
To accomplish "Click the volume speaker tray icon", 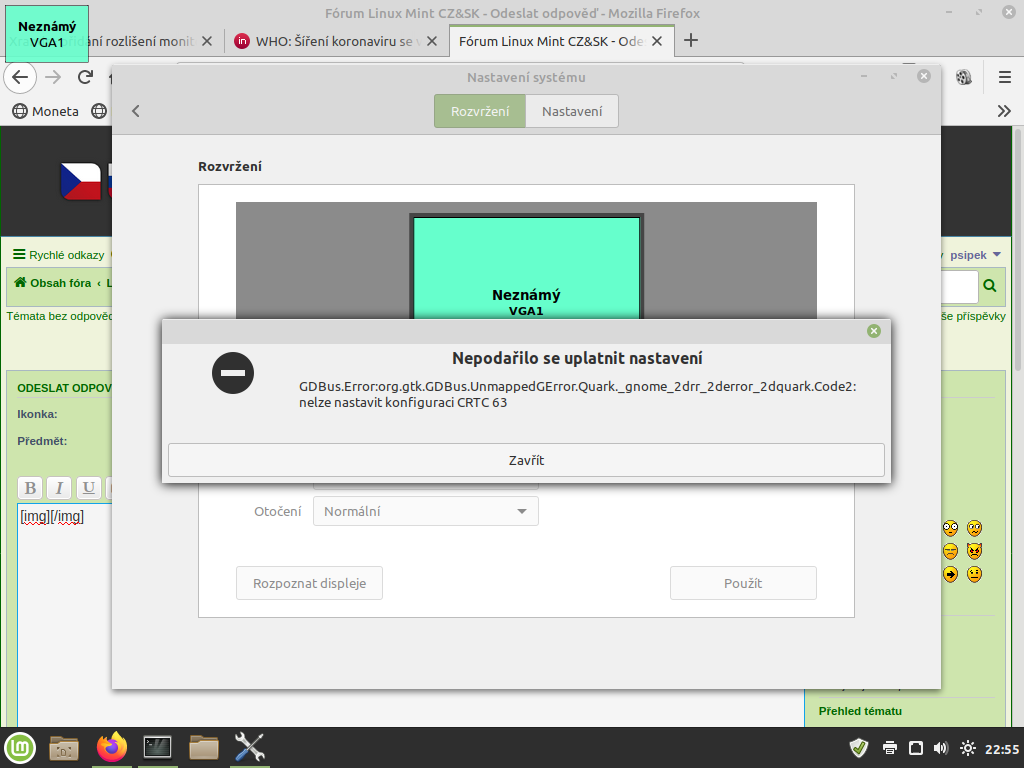I will 940,748.
